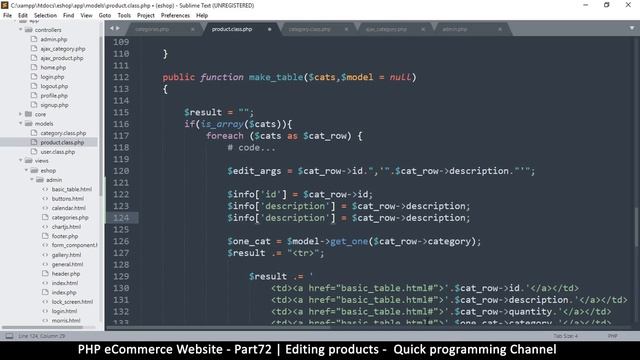Collapse the admin folder arrow
The image size is (640, 360).
(32, 180)
